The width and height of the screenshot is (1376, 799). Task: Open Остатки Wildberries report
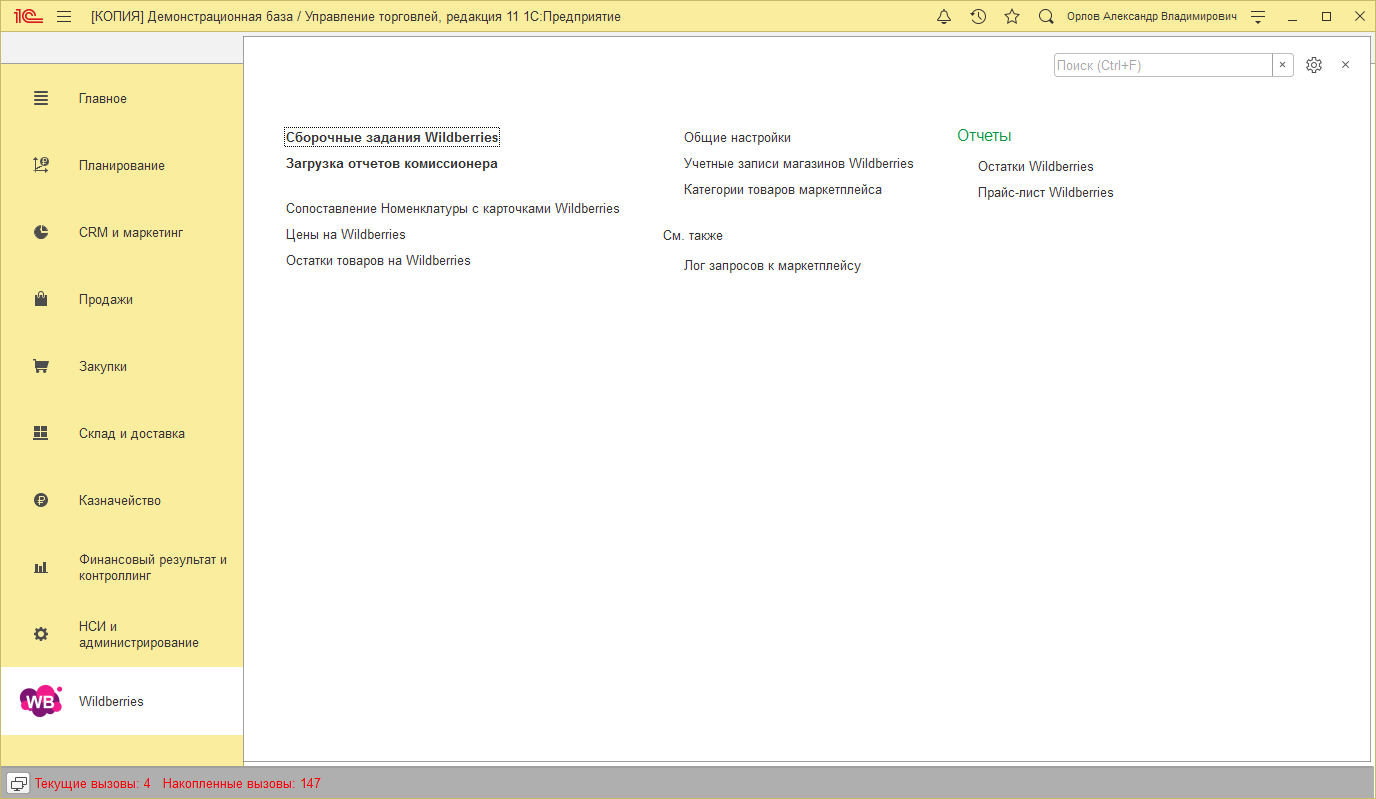[1036, 167]
